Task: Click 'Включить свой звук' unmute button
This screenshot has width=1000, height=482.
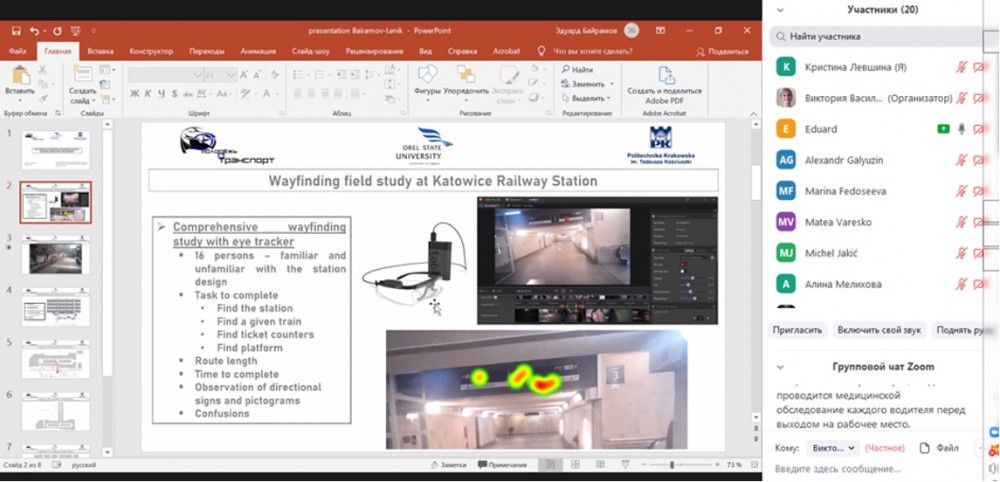Action: tap(878, 329)
